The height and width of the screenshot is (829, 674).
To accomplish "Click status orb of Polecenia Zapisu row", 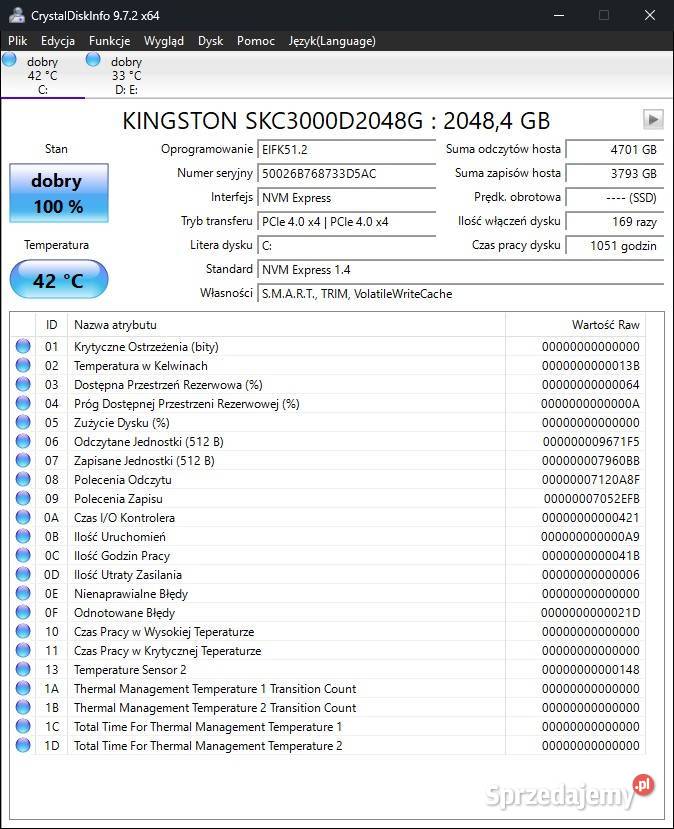I will point(23,499).
